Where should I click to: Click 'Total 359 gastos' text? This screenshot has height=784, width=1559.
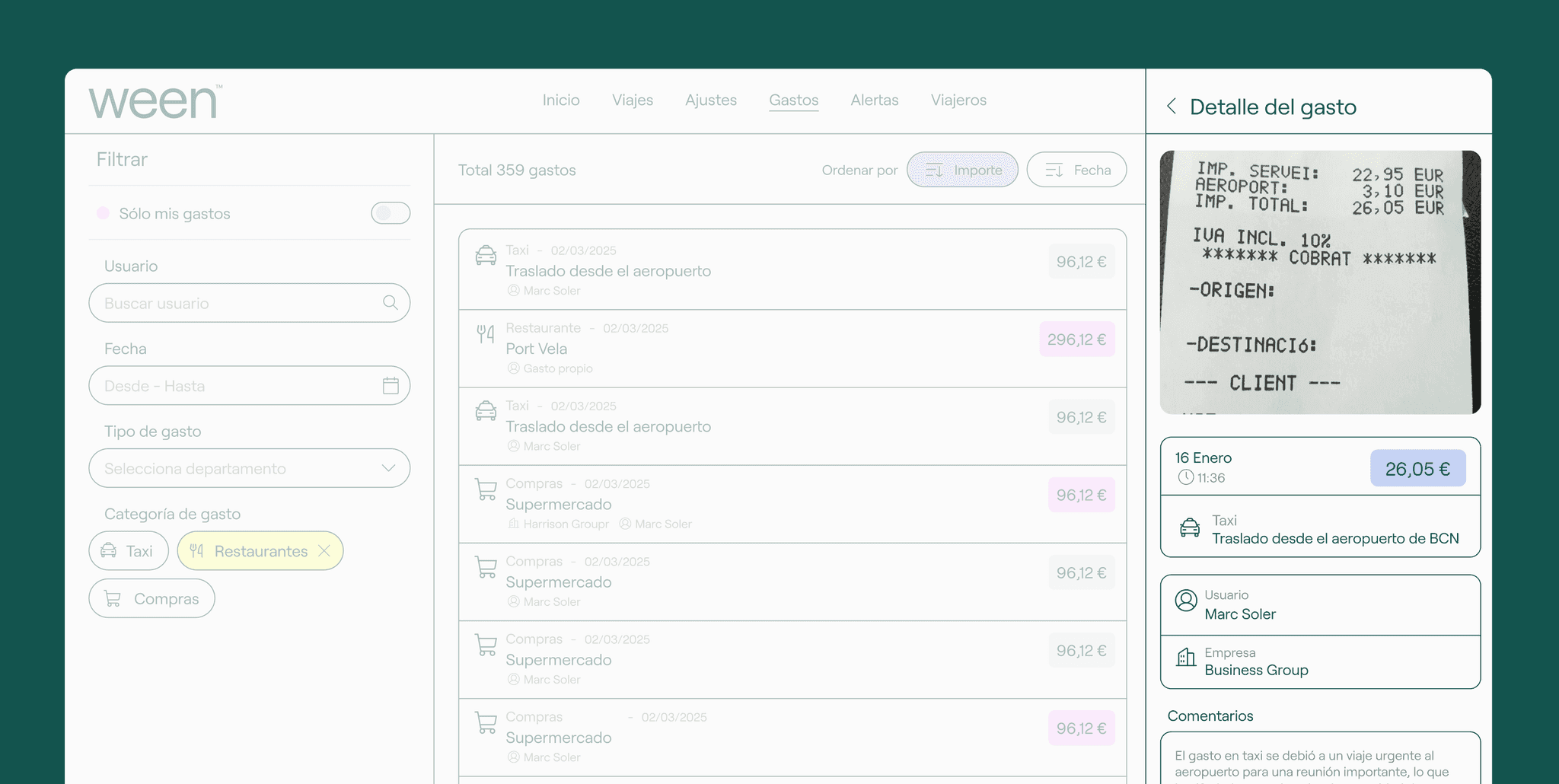[517, 170]
